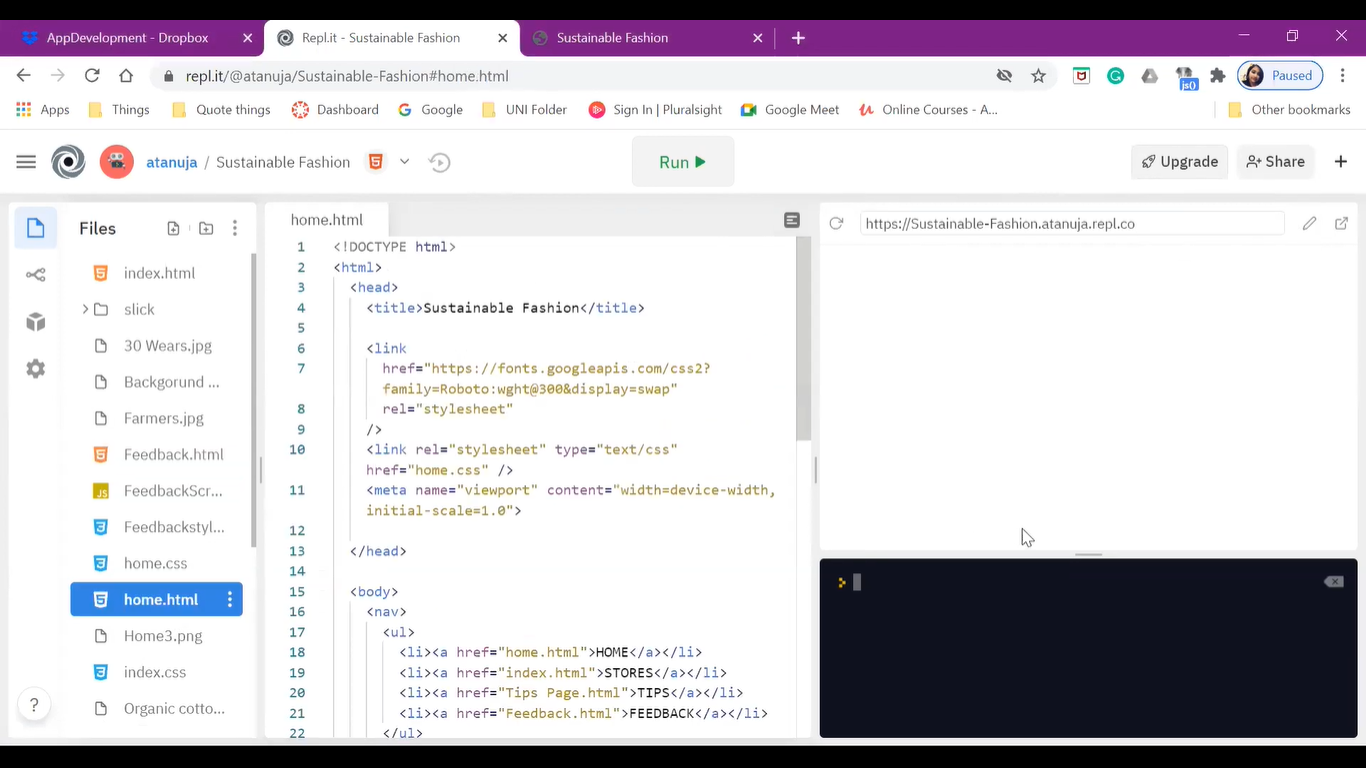Image resolution: width=1366 pixels, height=768 pixels.
Task: Open preview in new tab icon
Action: click(x=1341, y=224)
